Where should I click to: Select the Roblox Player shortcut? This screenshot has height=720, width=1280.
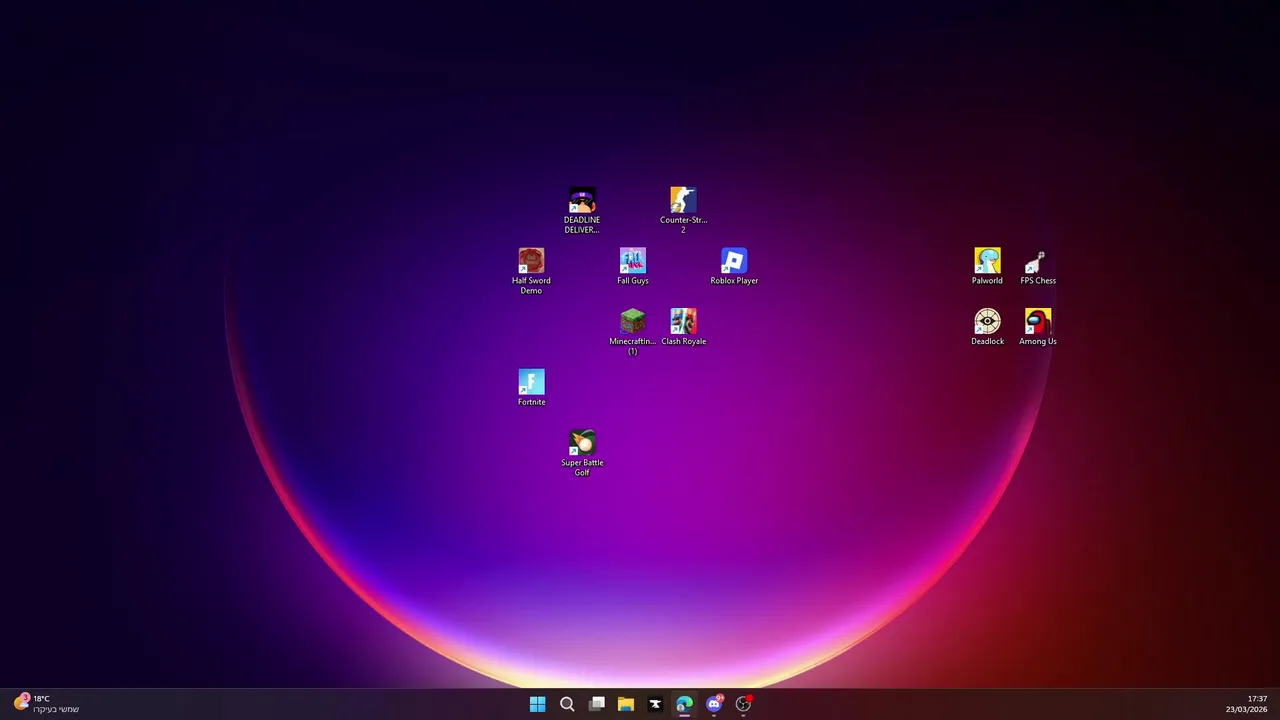click(734, 267)
